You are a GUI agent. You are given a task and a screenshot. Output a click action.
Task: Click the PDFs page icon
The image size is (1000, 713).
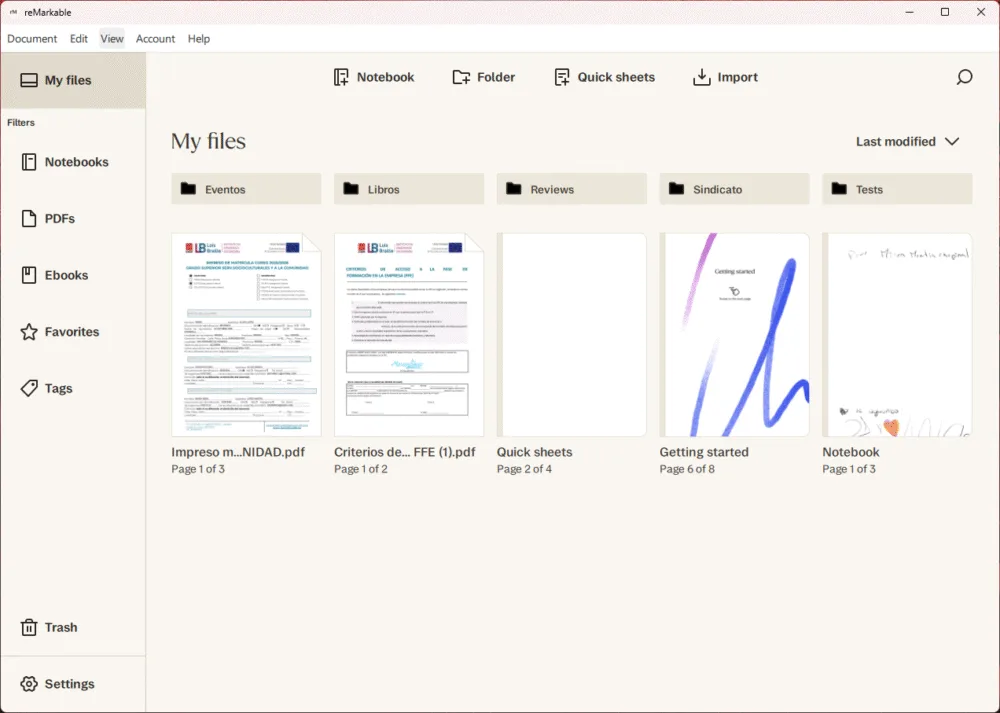(29, 219)
